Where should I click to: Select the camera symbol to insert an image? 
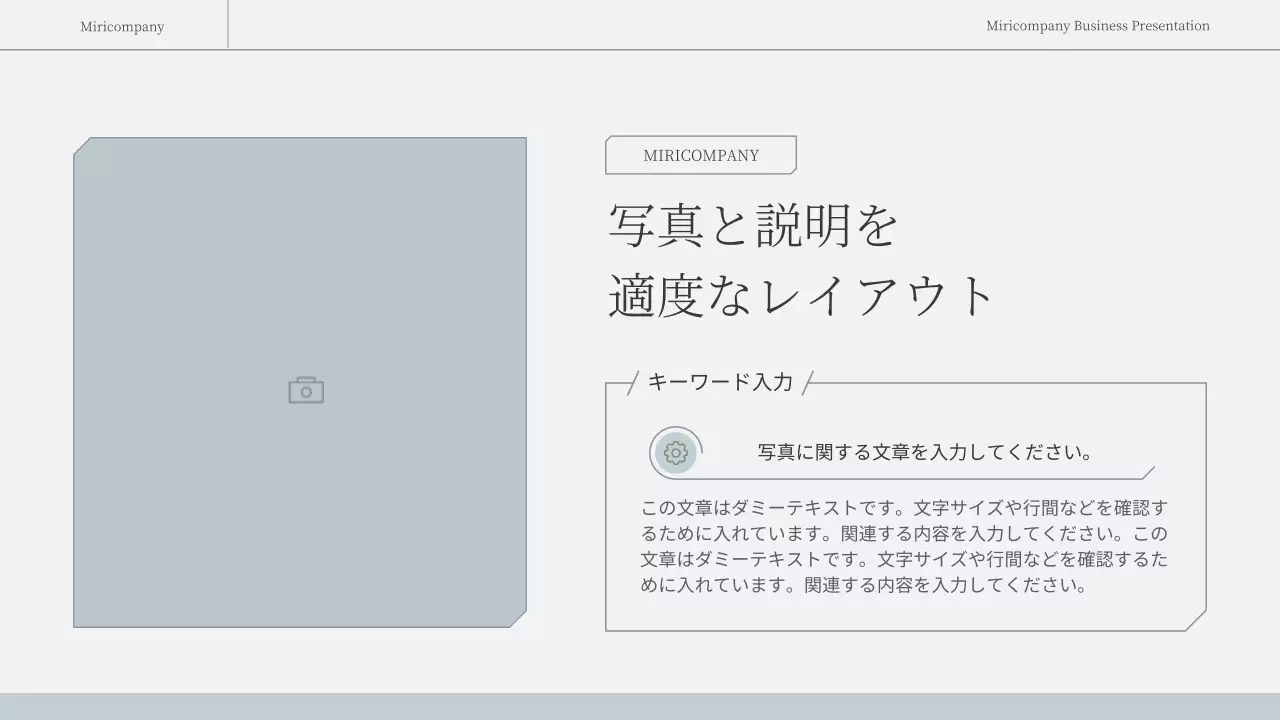tap(303, 389)
